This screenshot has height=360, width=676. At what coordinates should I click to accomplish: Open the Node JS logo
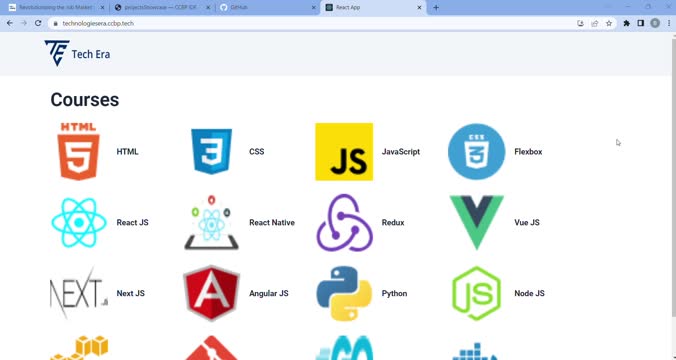[x=476, y=293]
